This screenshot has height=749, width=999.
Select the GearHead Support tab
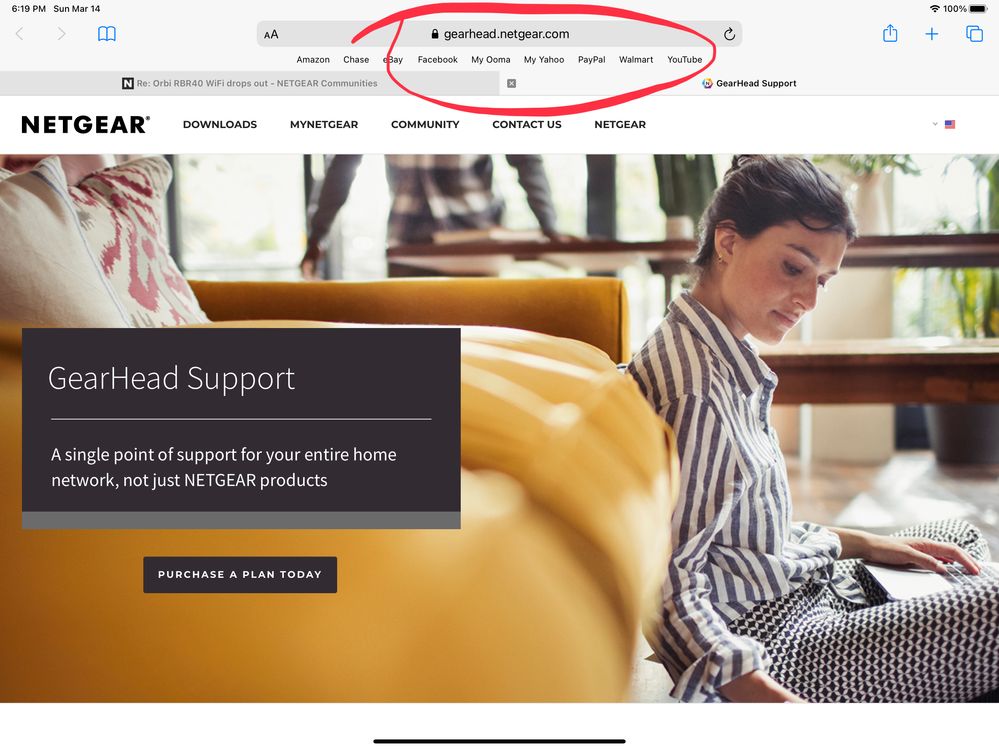pyautogui.click(x=749, y=83)
